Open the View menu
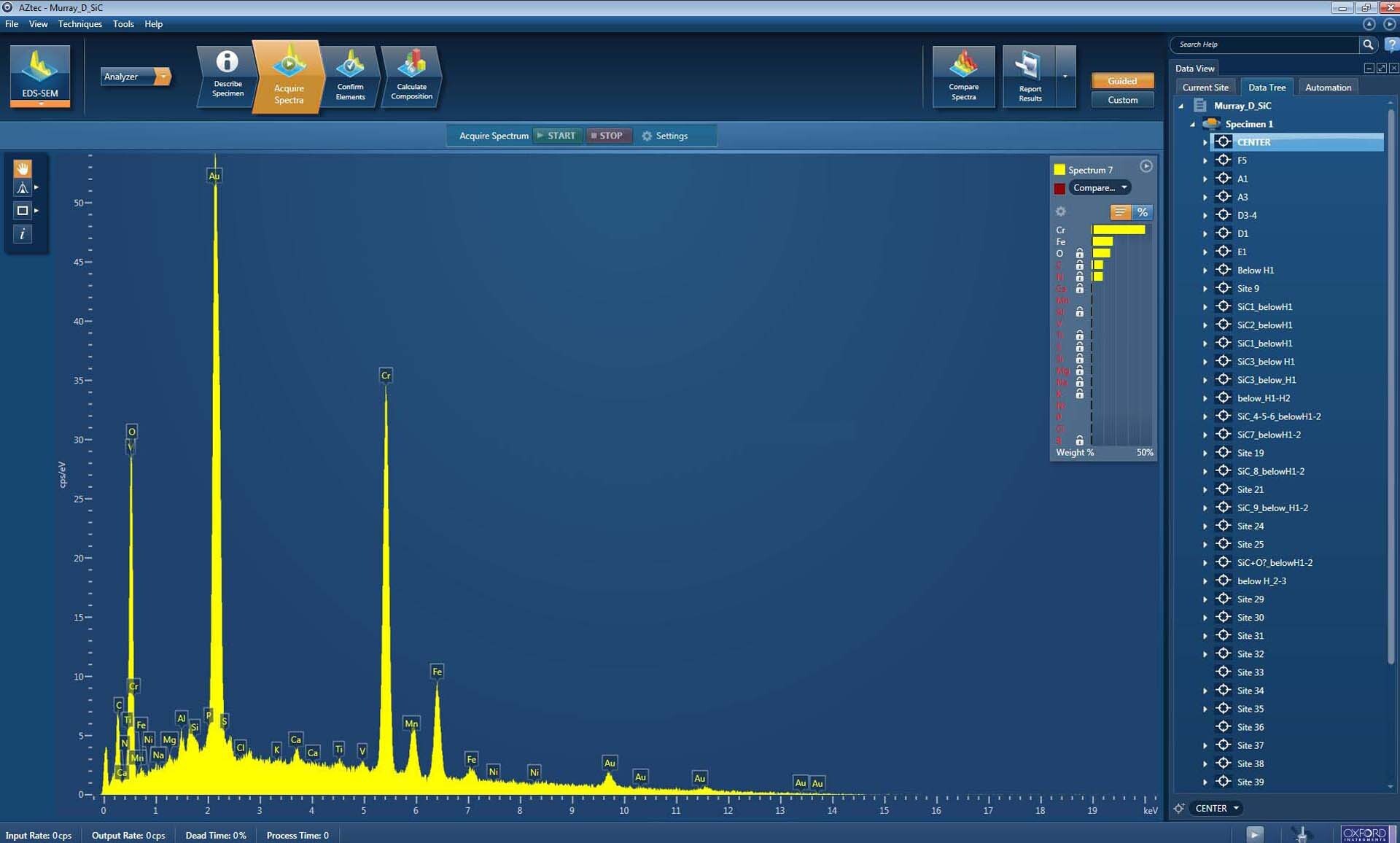Viewport: 1400px width, 843px height. (x=38, y=24)
